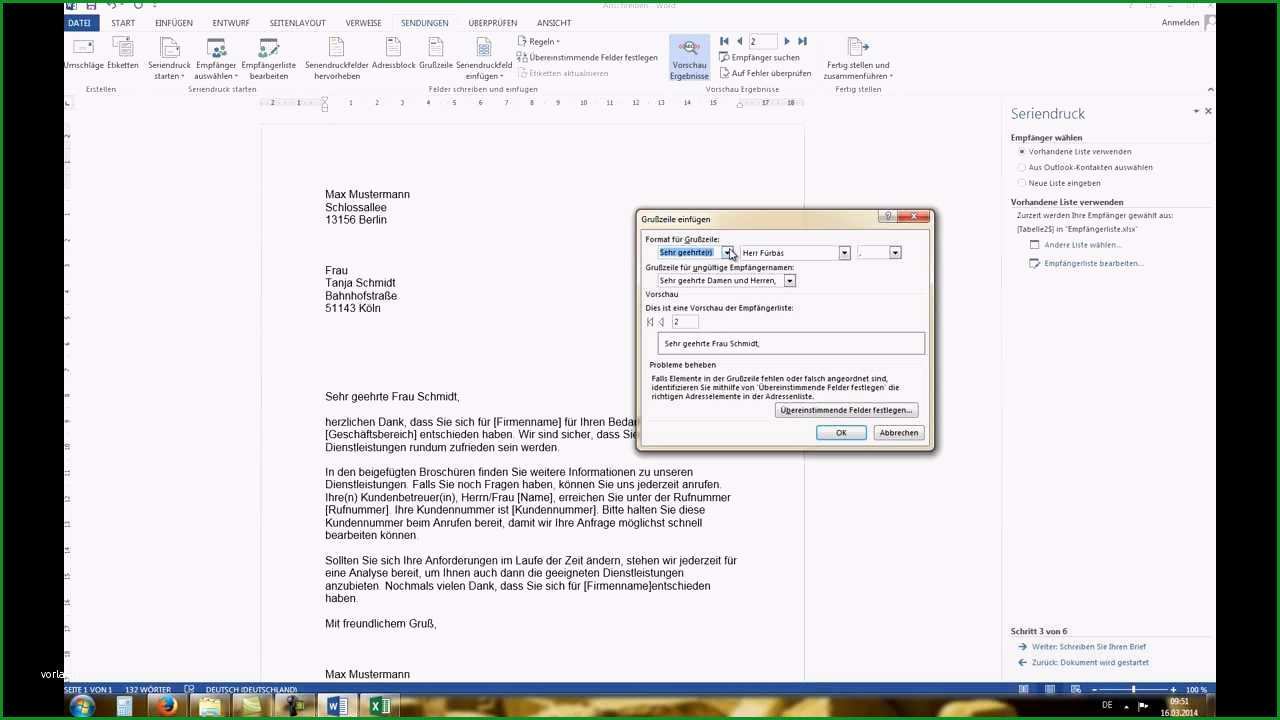Screen dimensions: 1280x720
Task: Show previous recipient in dialog preview
Action: (661, 322)
